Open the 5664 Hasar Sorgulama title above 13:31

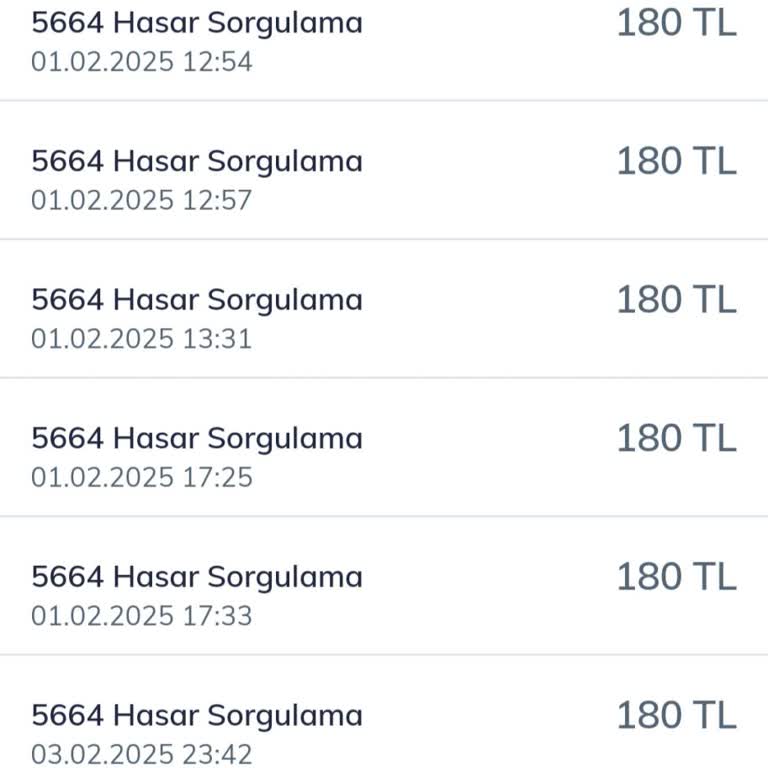pos(197,299)
